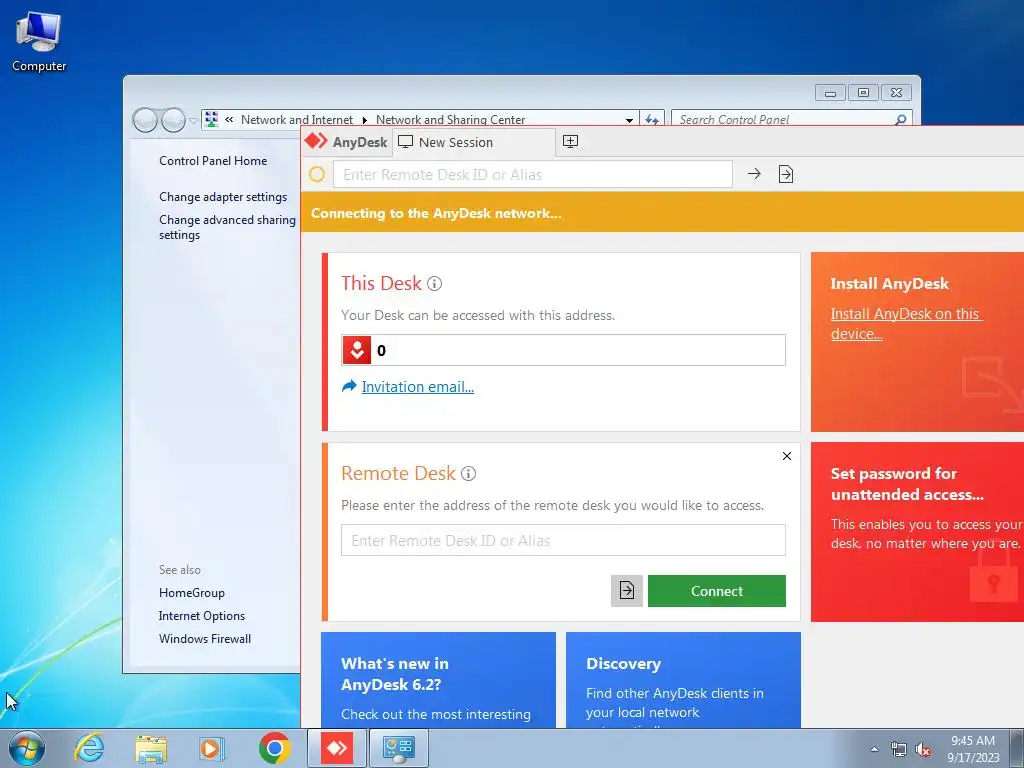Click the red AnyDesk address icon
The image size is (1024, 768).
pyautogui.click(x=357, y=350)
